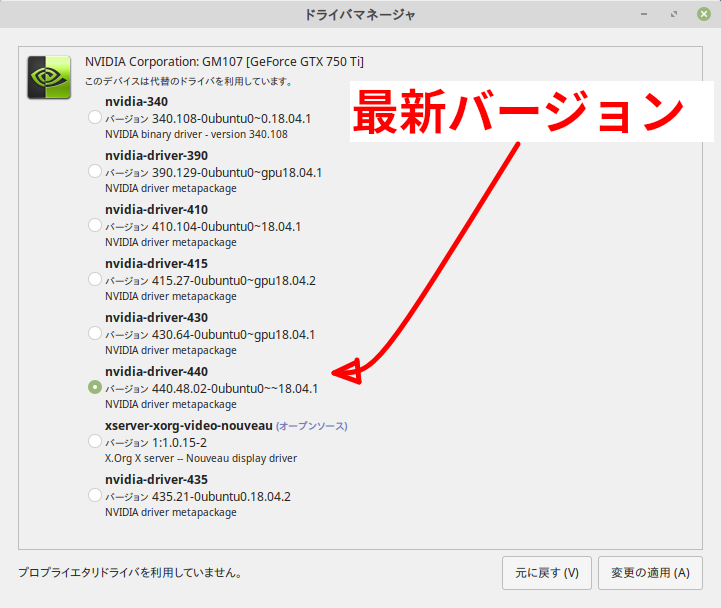Choose the nvidia-driver-410 radio option
Viewport: 721px width, 608px height.
[x=95, y=225]
